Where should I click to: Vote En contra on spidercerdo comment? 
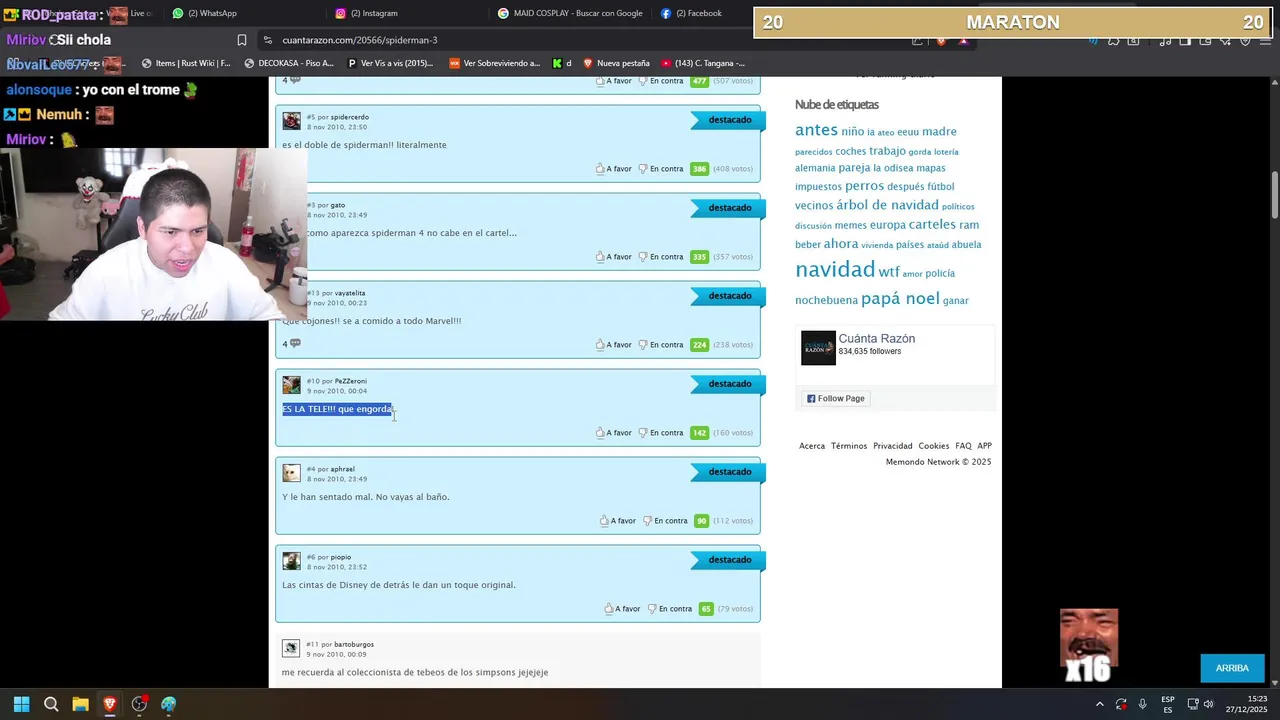661,169
